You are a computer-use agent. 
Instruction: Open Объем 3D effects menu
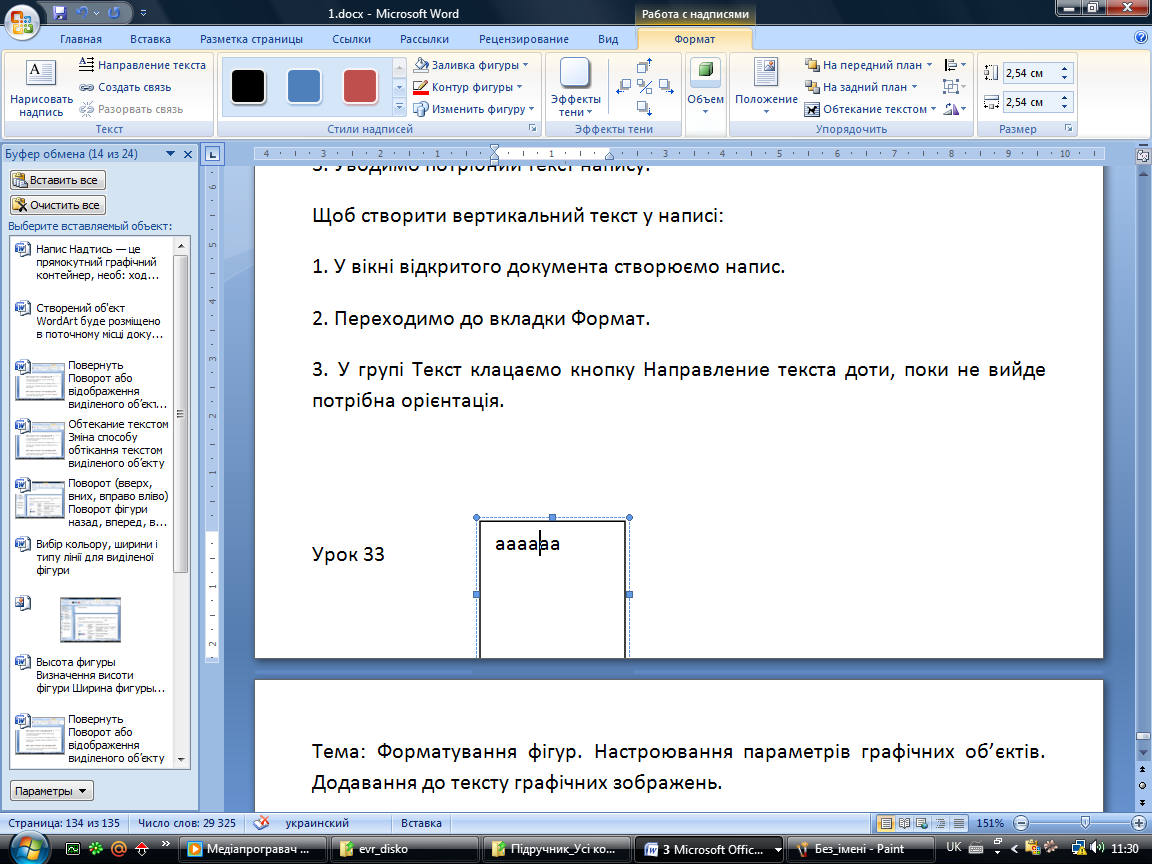coord(705,87)
